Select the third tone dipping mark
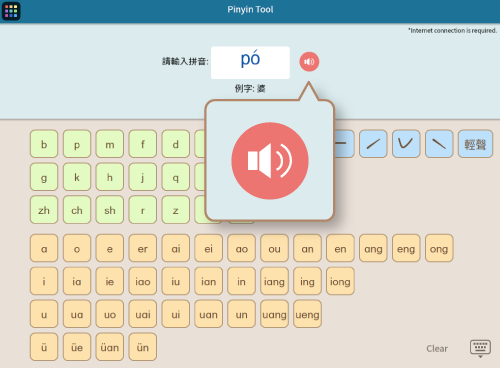Viewport: 500px width, 368px height. pos(406,144)
